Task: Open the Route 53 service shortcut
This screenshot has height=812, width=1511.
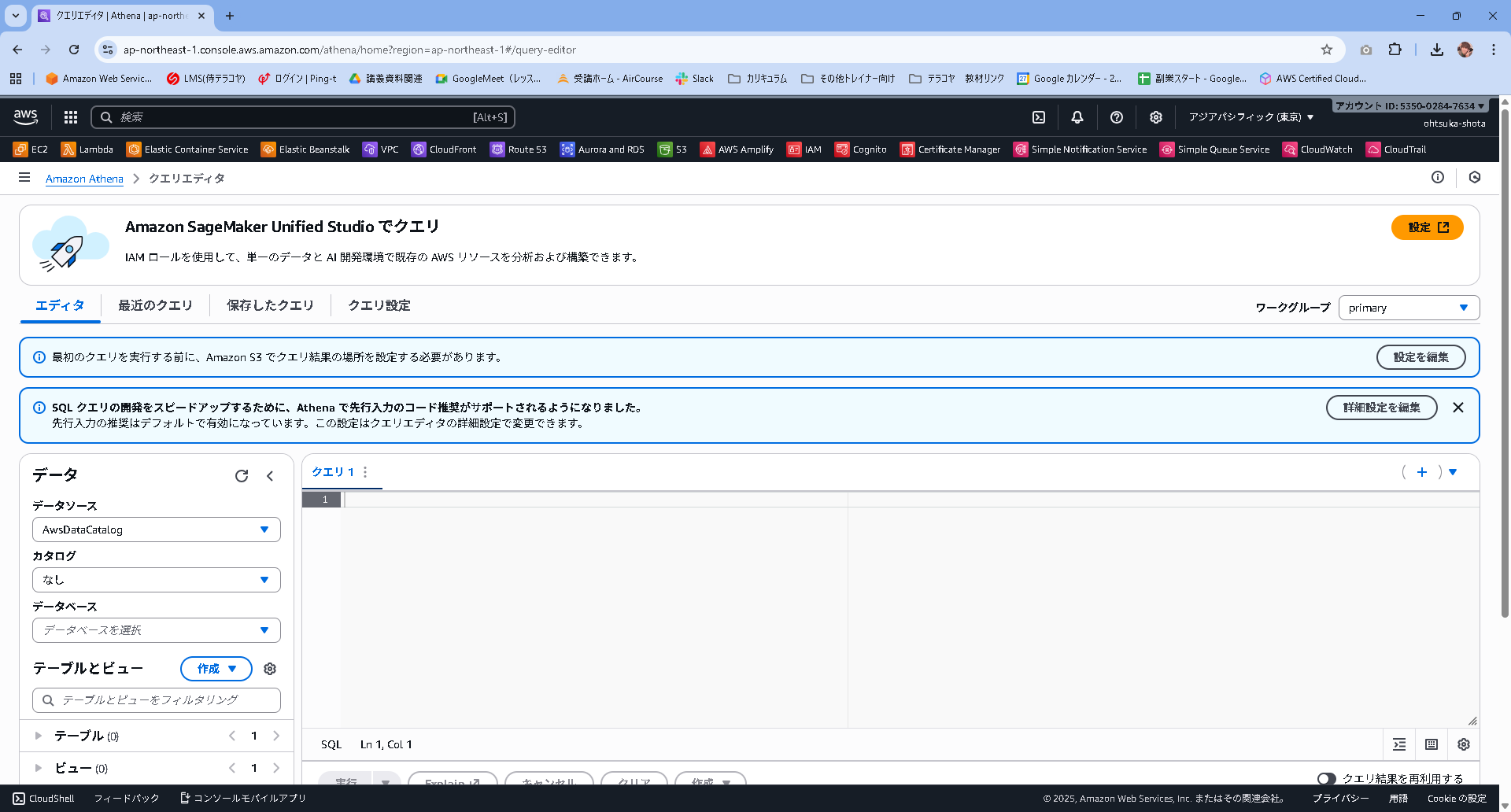Action: 518,149
